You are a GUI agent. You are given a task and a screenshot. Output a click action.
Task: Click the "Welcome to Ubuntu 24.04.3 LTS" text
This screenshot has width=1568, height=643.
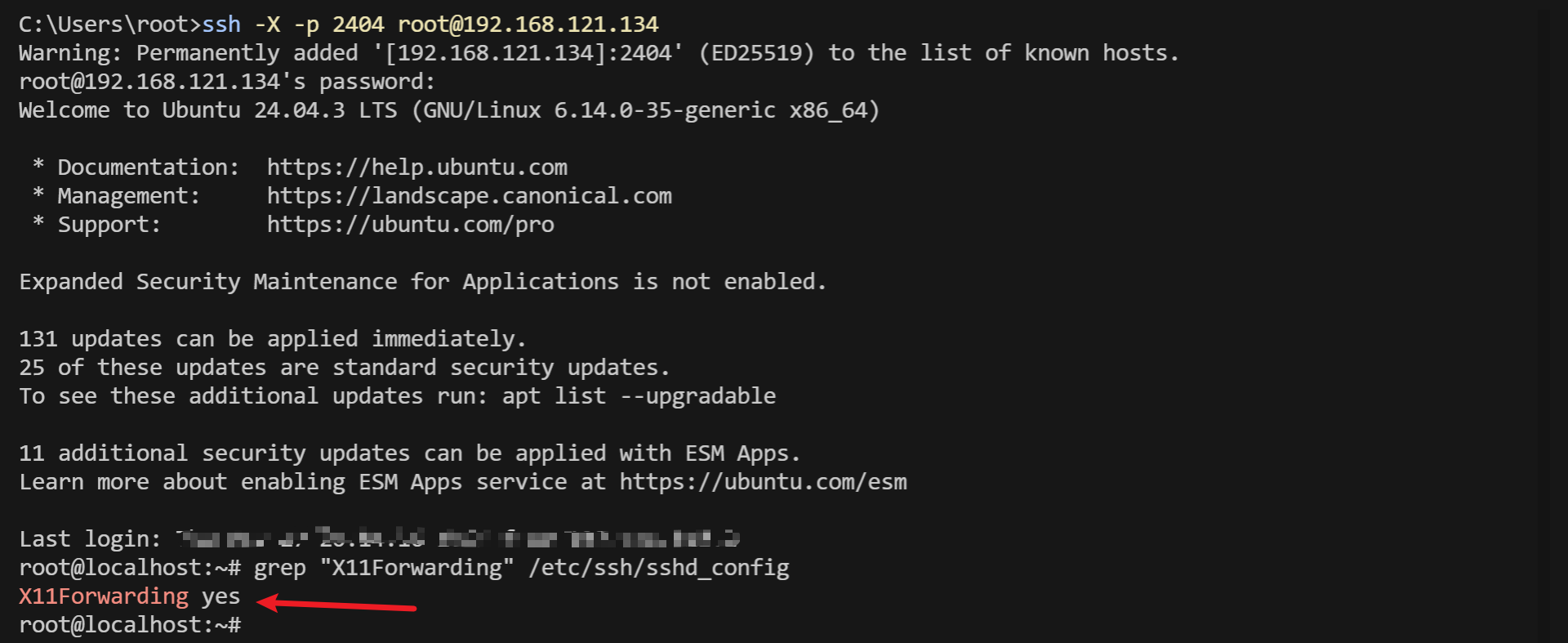tap(207, 110)
